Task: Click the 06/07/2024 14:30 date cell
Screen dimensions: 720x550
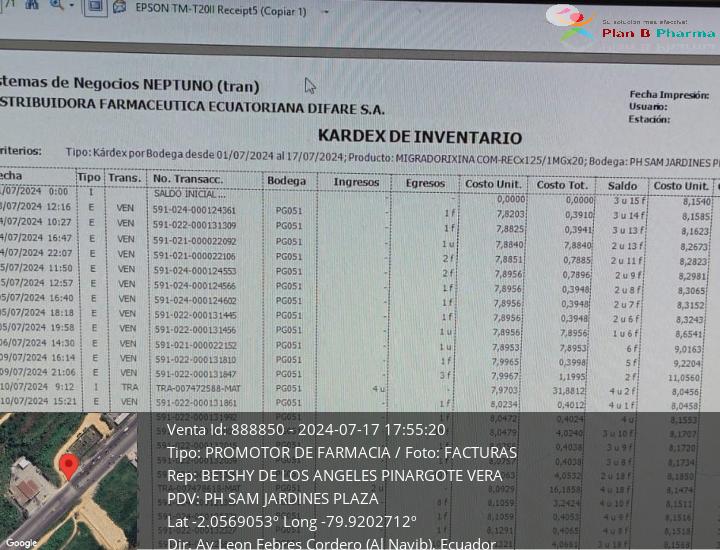Action: [37, 343]
